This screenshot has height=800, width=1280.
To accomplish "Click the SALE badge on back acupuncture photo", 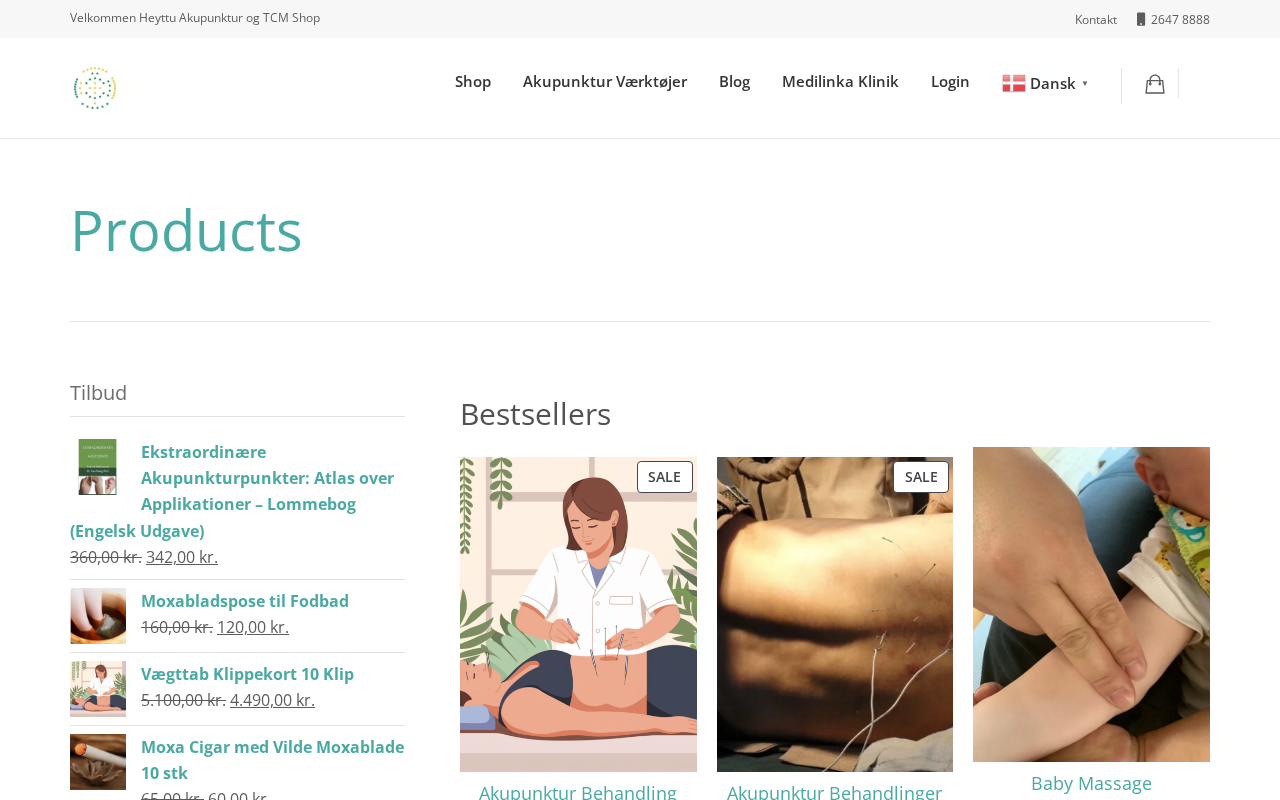I will click(921, 477).
